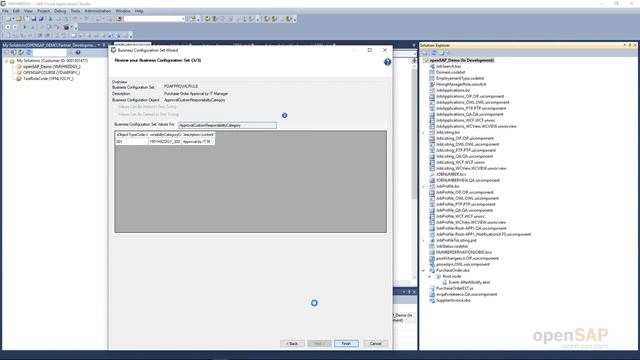Collapse the Root.node tree item

pyautogui.click(x=429, y=276)
